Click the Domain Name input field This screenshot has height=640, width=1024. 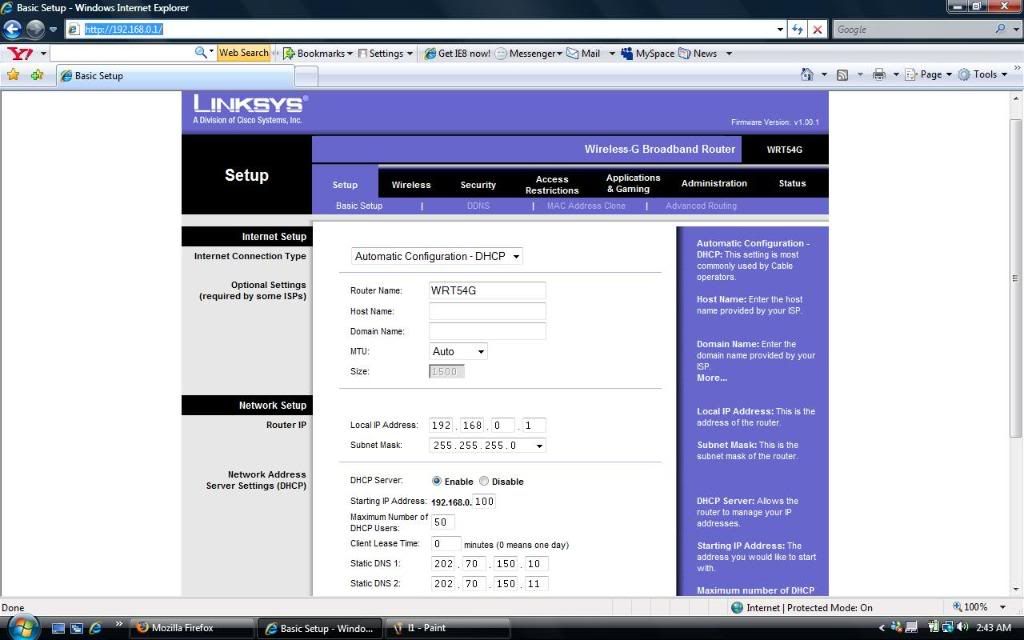coord(487,331)
